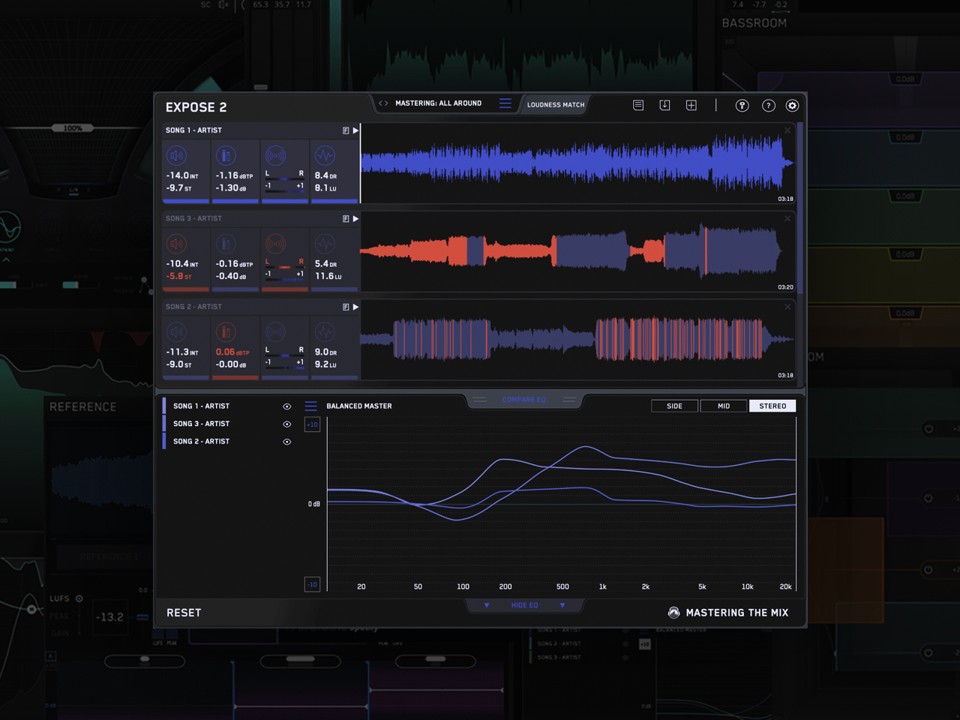Click Song 3 true peak meter icon

click(x=226, y=244)
